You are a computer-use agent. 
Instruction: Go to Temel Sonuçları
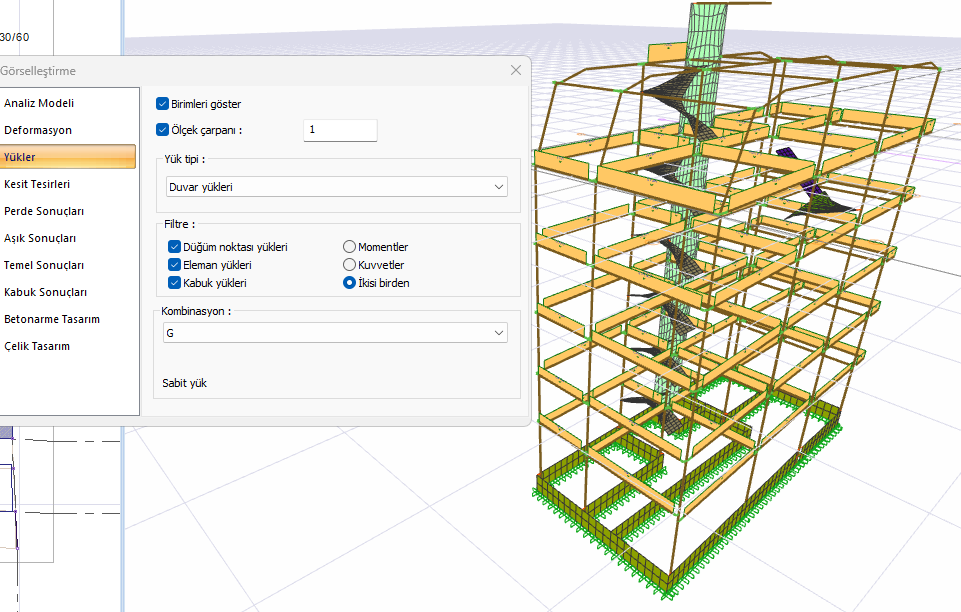[44, 265]
